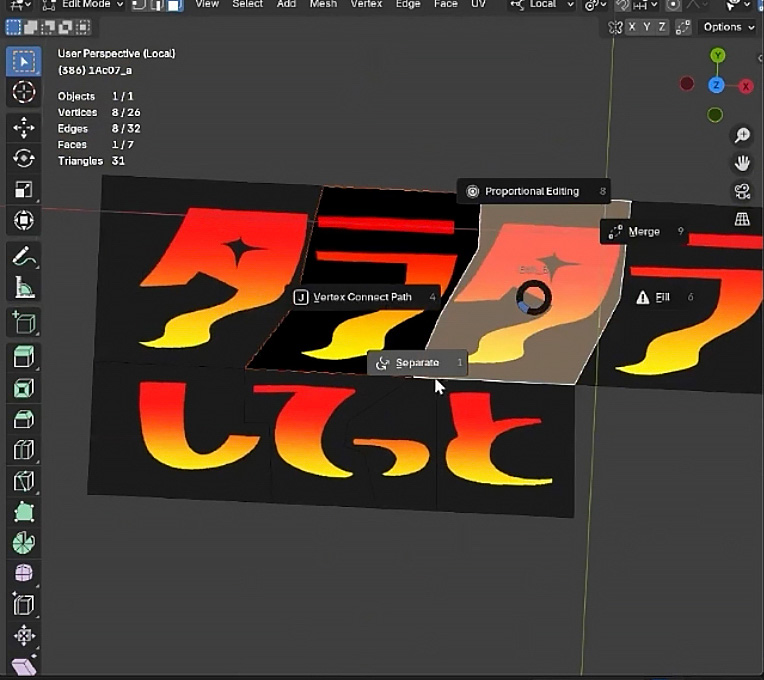Image resolution: width=764 pixels, height=680 pixels.
Task: Click the green Y axis gizmo ball
Action: click(x=718, y=56)
